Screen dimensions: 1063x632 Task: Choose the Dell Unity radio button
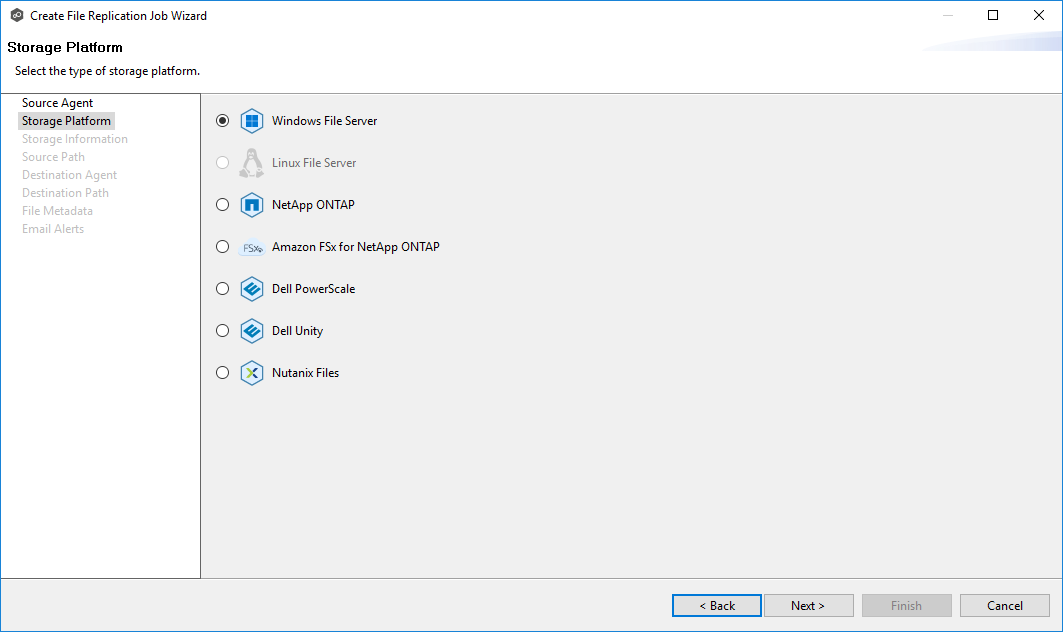(x=222, y=331)
